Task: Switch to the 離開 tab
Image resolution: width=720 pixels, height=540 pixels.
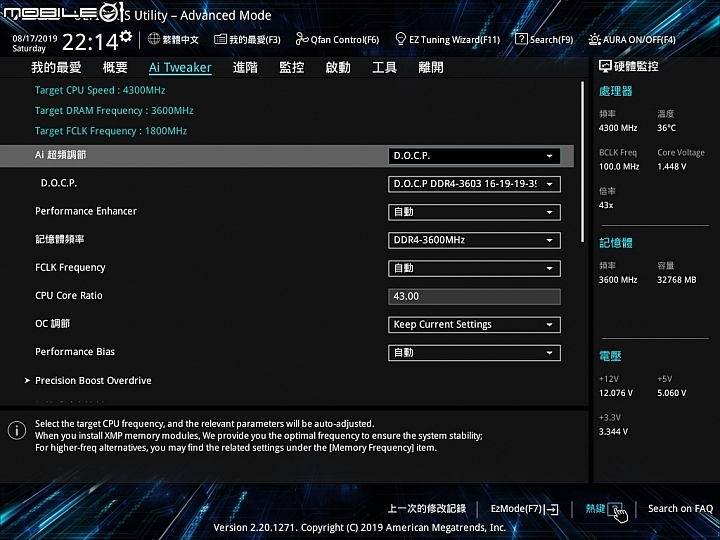Action: (431, 68)
